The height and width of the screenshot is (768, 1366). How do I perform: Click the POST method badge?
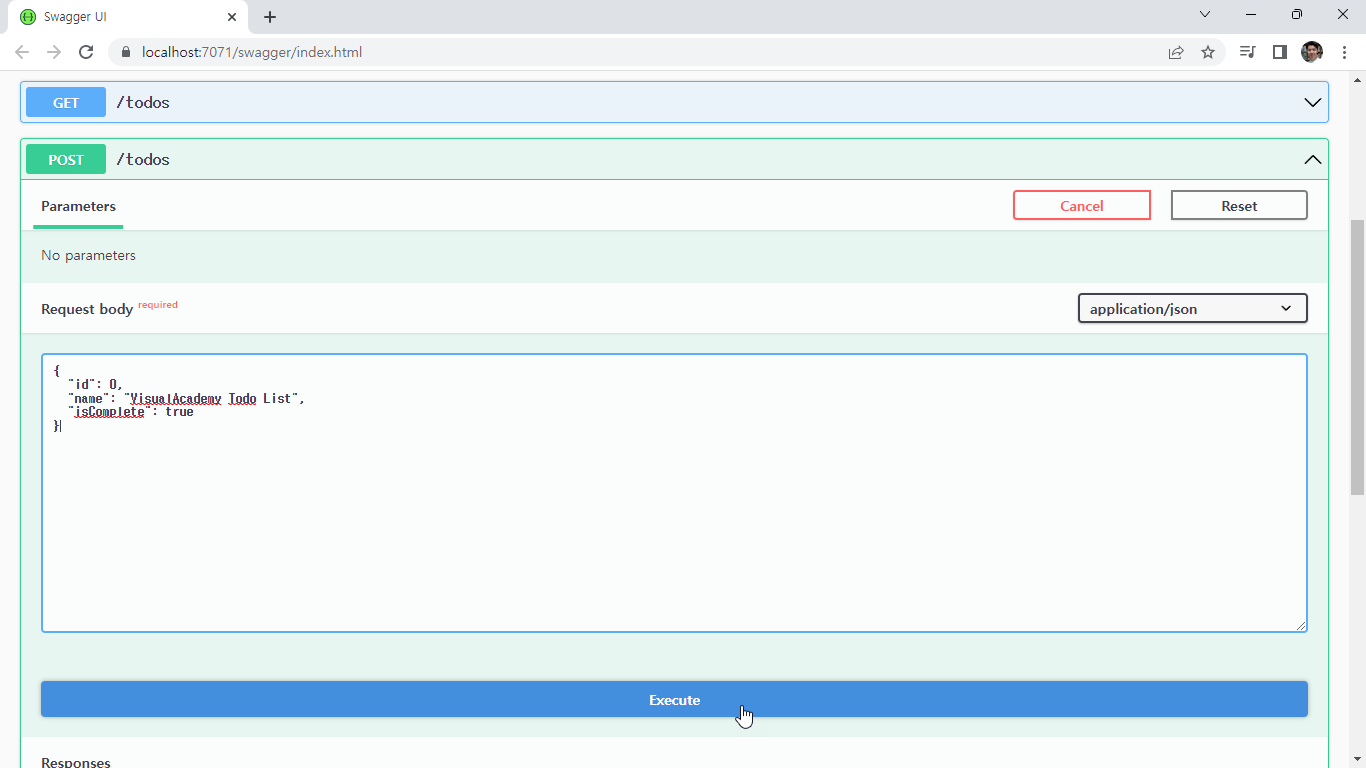tap(65, 159)
